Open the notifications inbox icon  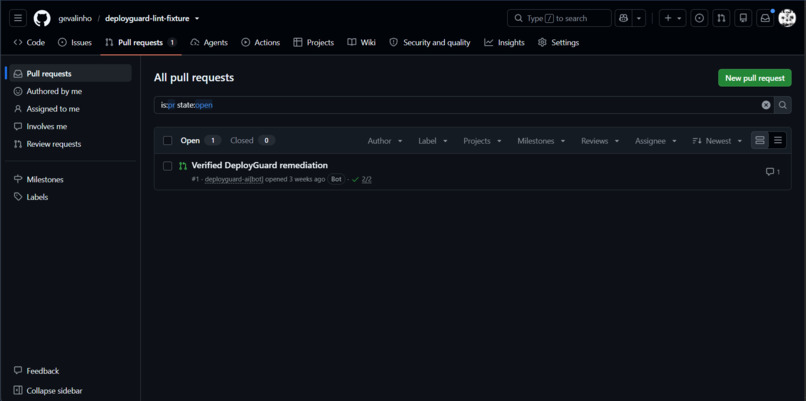click(765, 19)
